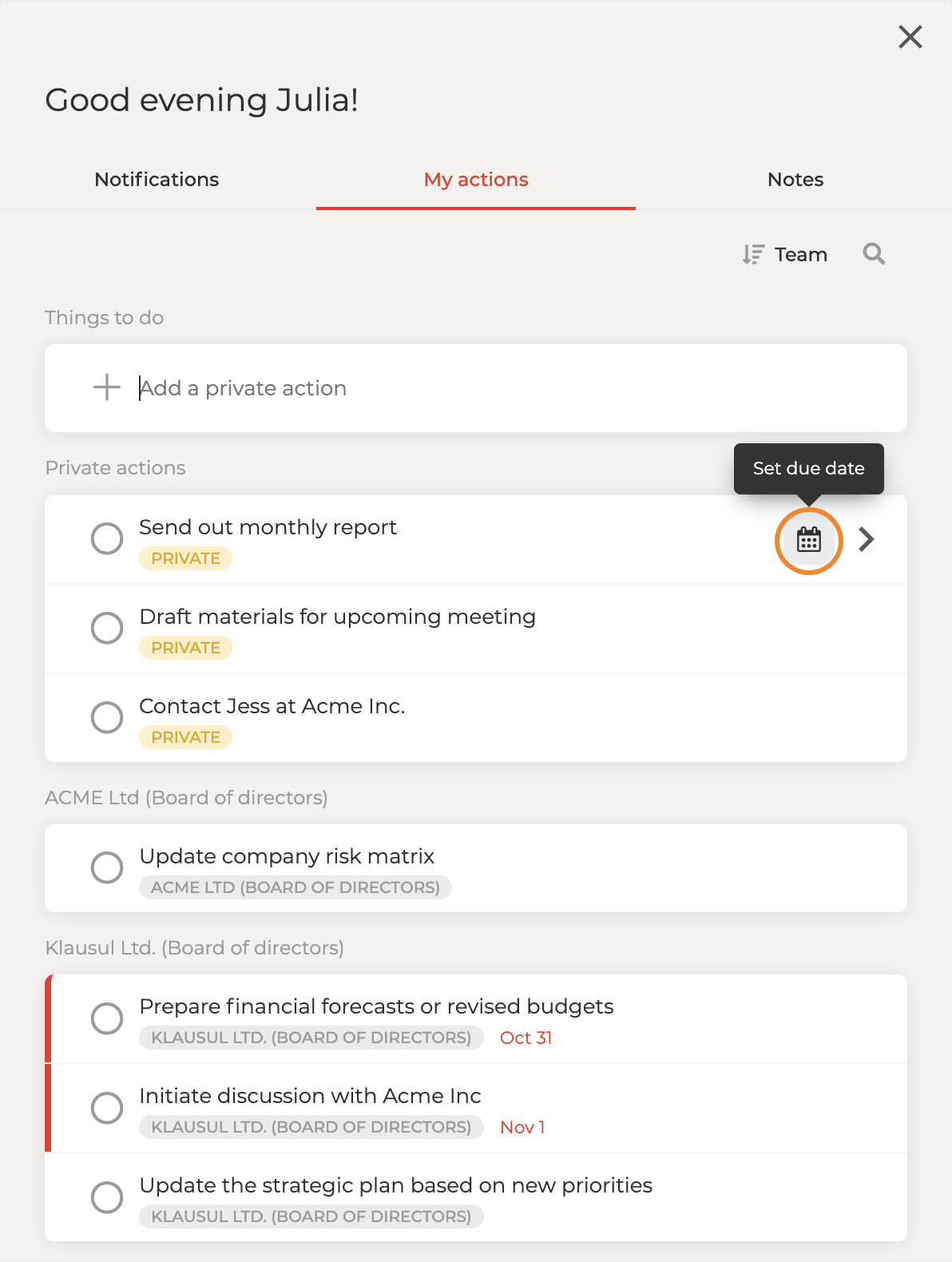Mark 'Prepare financial forecasts' action done

pos(107,1018)
